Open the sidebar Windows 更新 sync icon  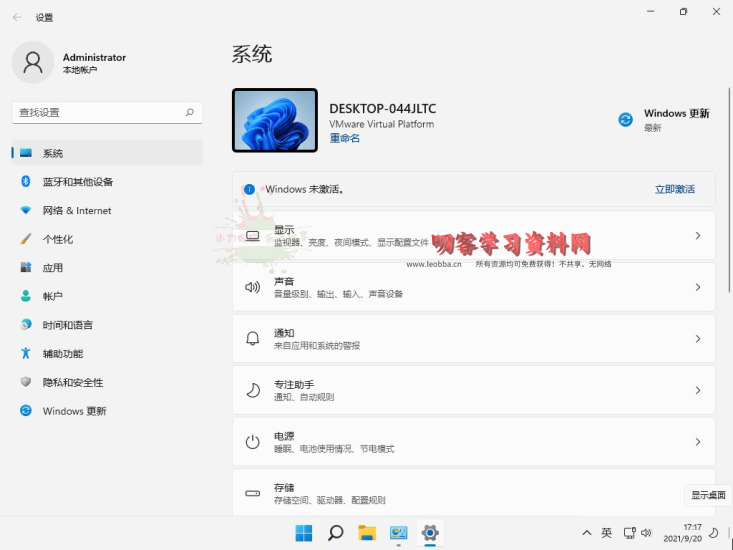26,411
